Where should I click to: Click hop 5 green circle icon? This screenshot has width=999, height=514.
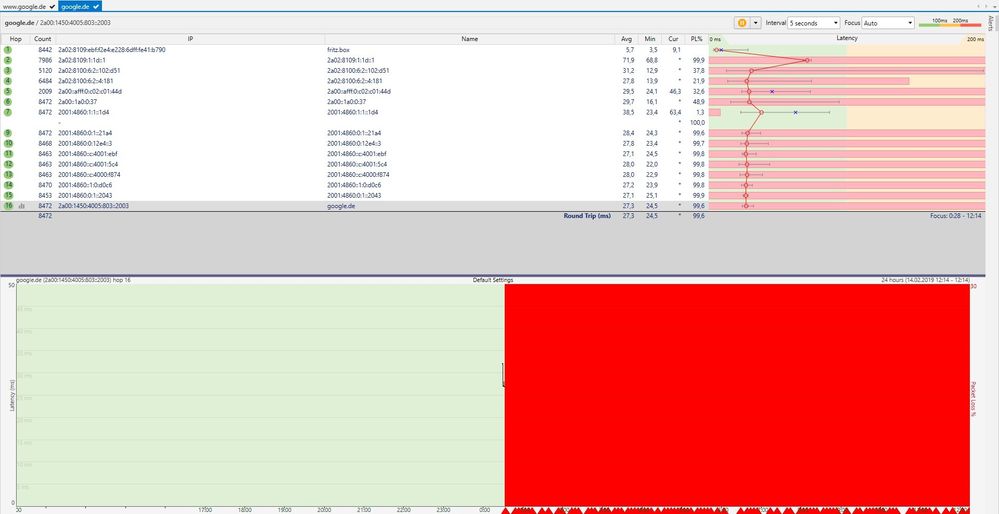point(8,91)
